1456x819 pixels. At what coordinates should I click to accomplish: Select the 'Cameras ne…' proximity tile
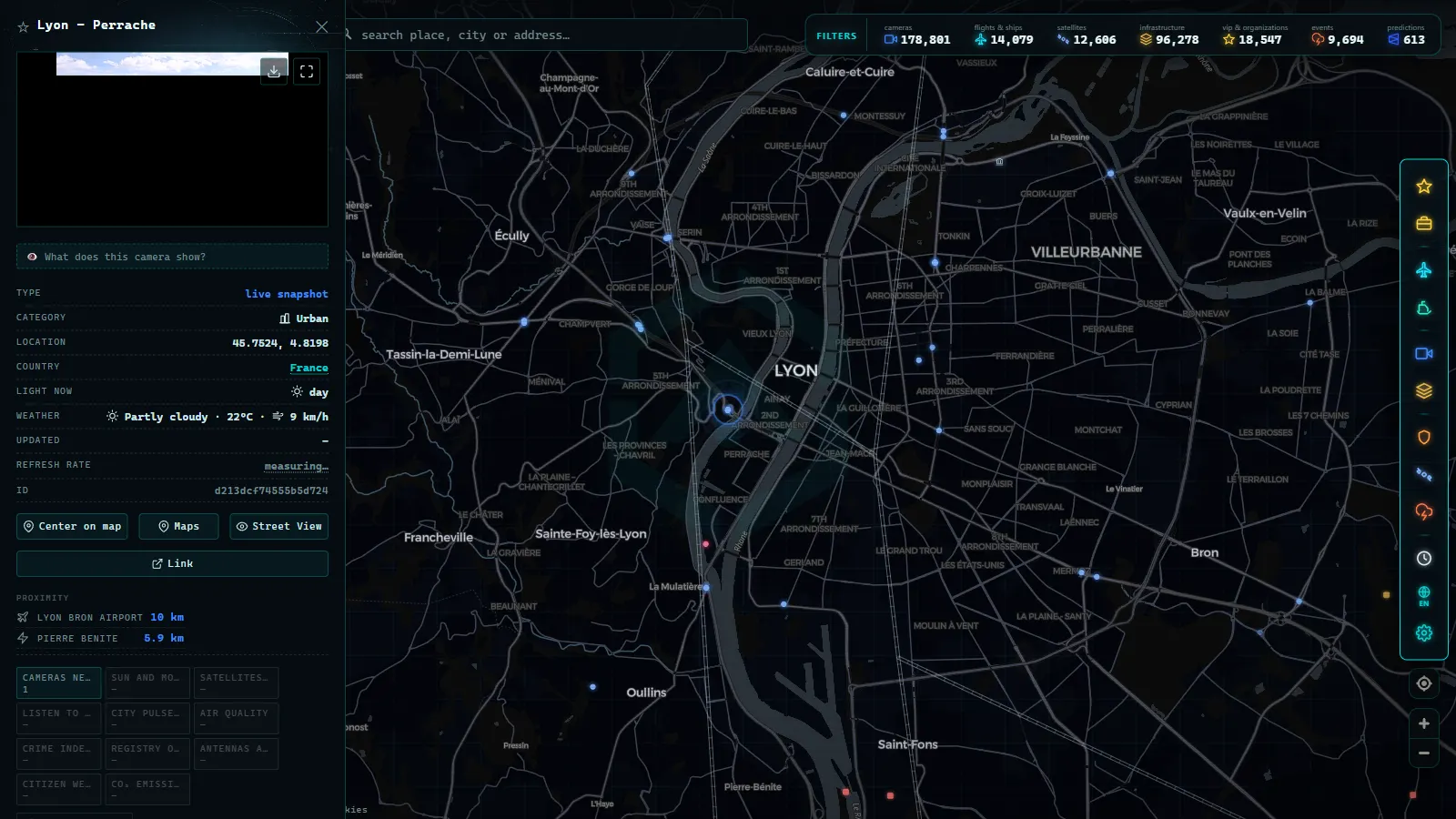coord(58,682)
